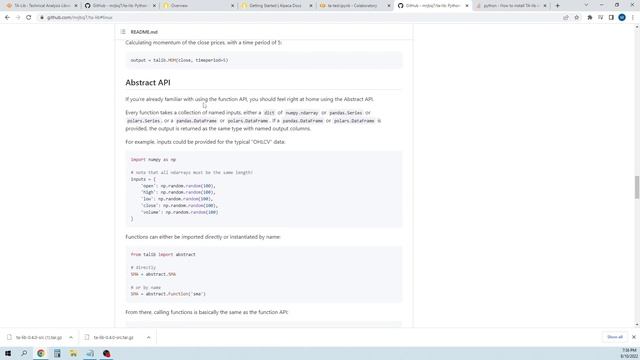This screenshot has width=640, height=360.
Task: Open Windows taskbar search
Action: [x=24, y=353]
